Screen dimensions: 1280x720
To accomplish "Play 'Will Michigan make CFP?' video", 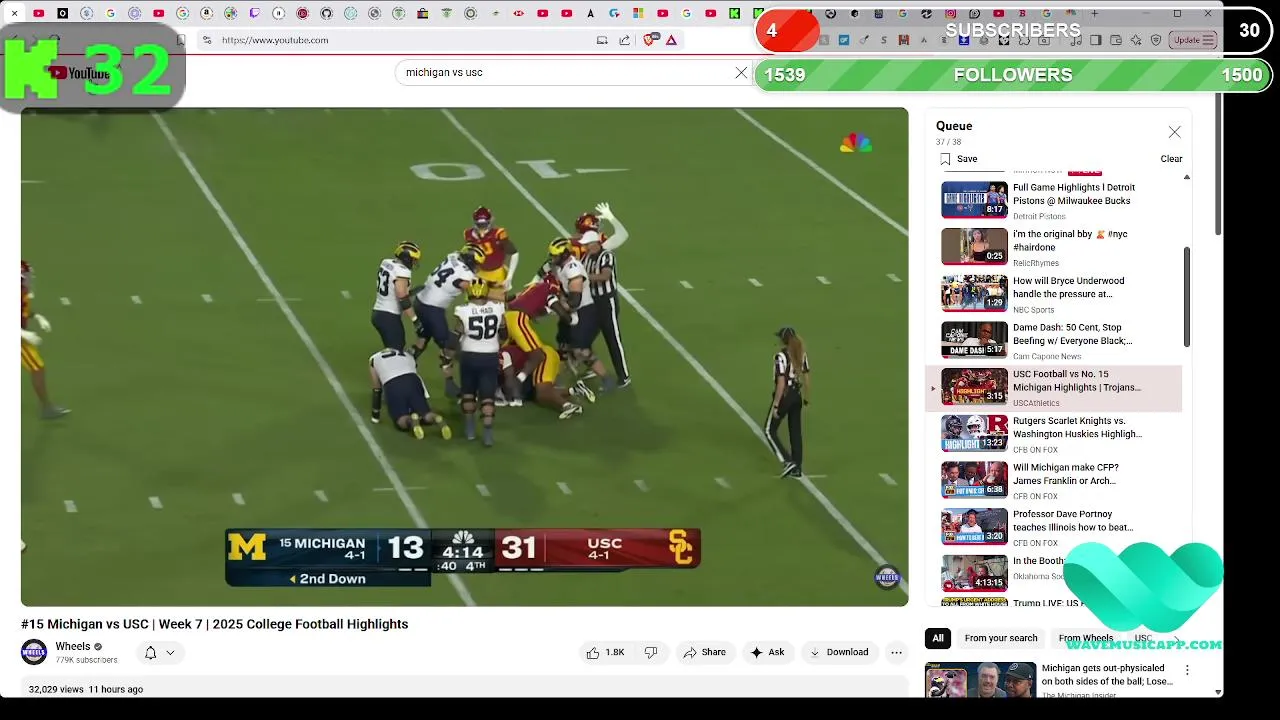I will click(x=1054, y=480).
